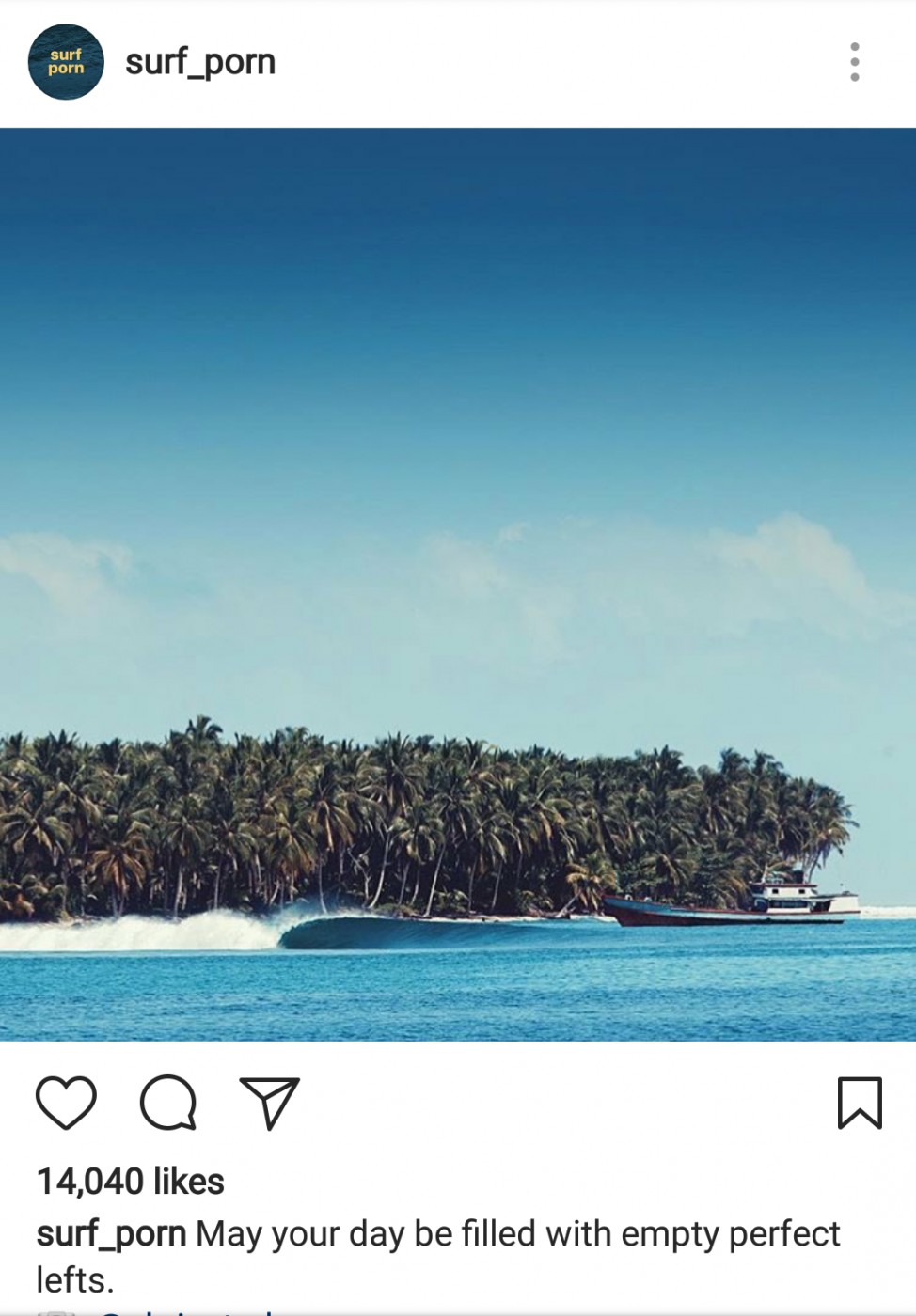
Task: Open comments via the speech bubble icon
Action: pos(168,1102)
